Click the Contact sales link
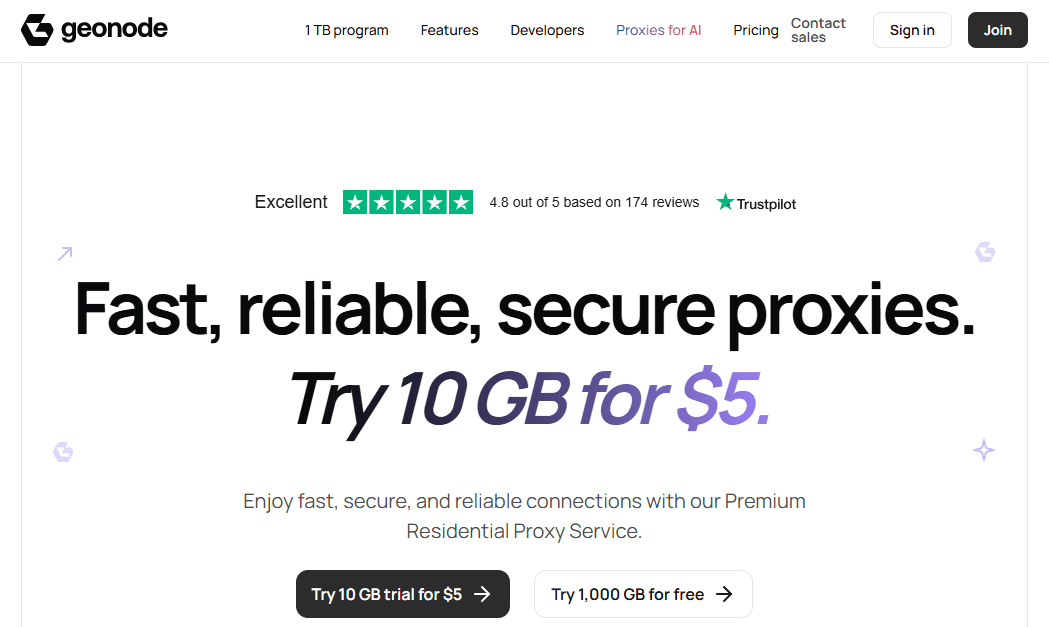The height and width of the screenshot is (627, 1049). coord(818,30)
